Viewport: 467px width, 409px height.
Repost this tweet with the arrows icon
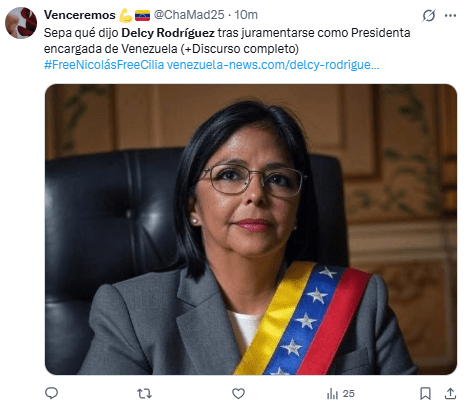[145, 394]
